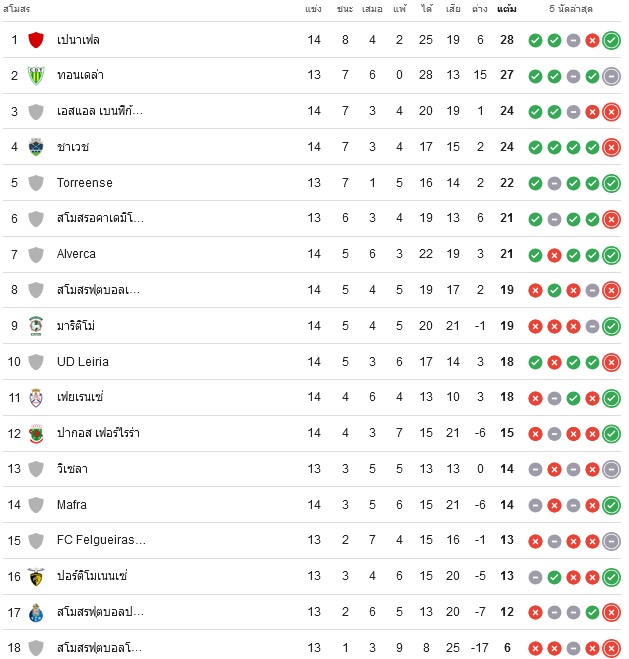Image resolution: width=629 pixels, height=659 pixels.
Task: Click Feirense crest in row 11
Action: 36,397
